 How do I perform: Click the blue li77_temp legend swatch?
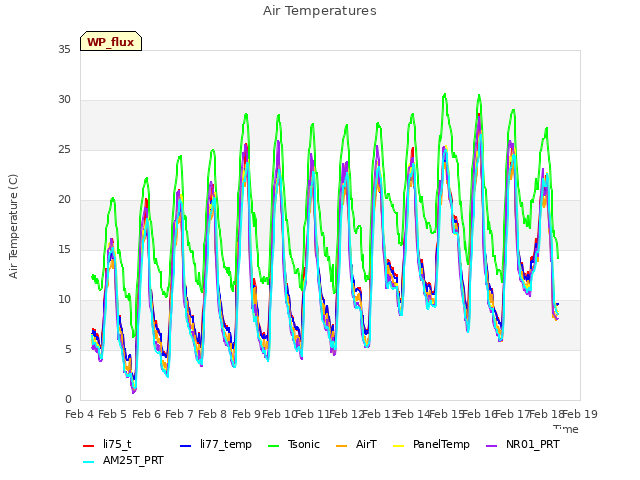pyautogui.click(x=185, y=445)
